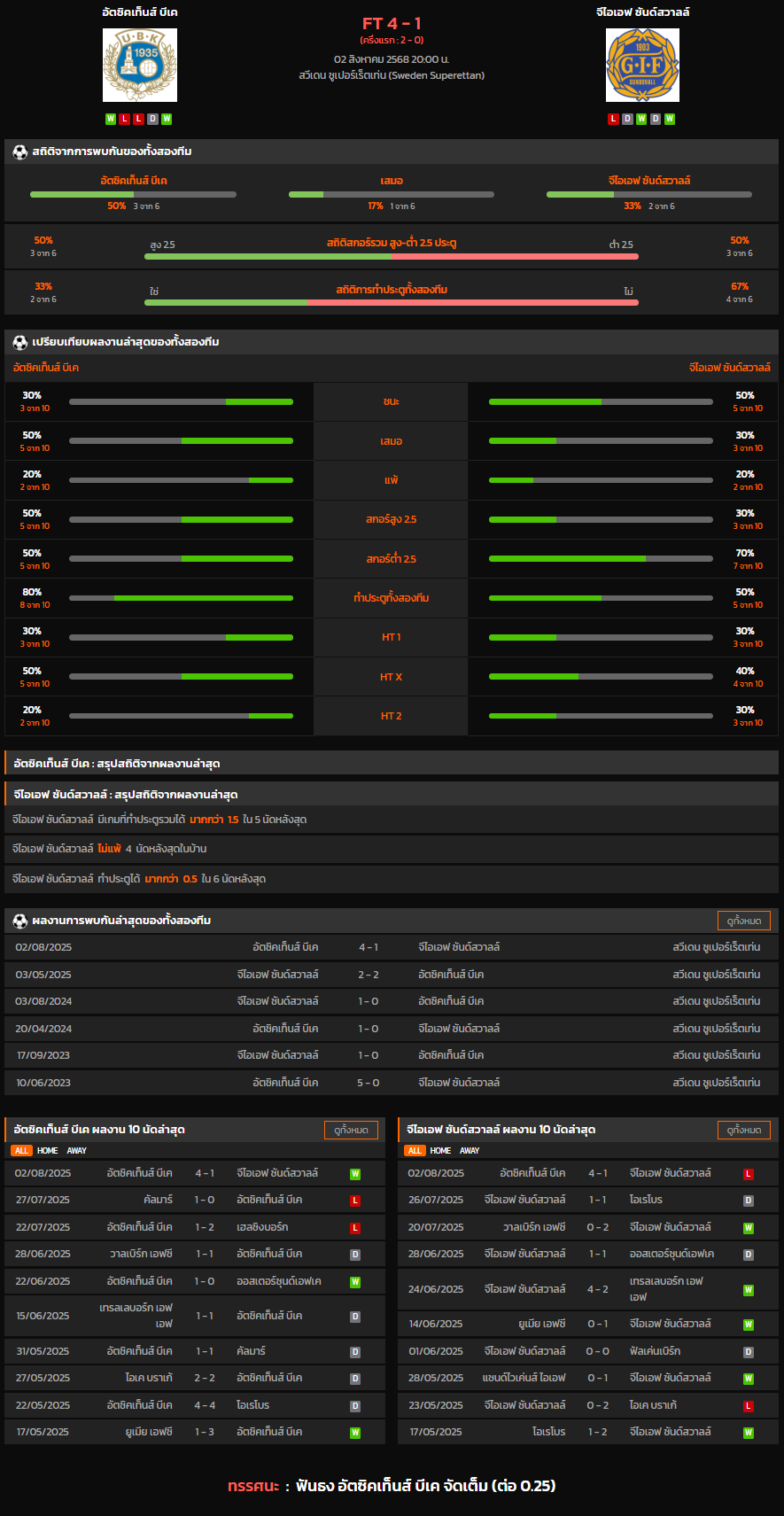The width and height of the screenshot is (784, 1516).
Task: Click W badge on Sundsvall 28/05/2025 row
Action: pos(749,1379)
